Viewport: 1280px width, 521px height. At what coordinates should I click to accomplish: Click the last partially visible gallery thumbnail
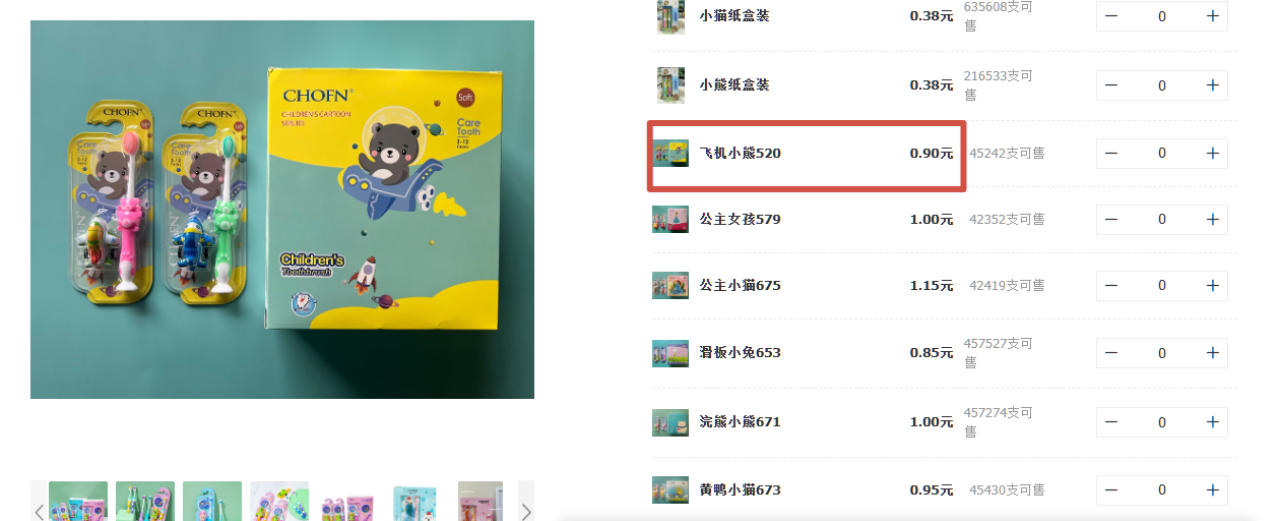(x=480, y=501)
